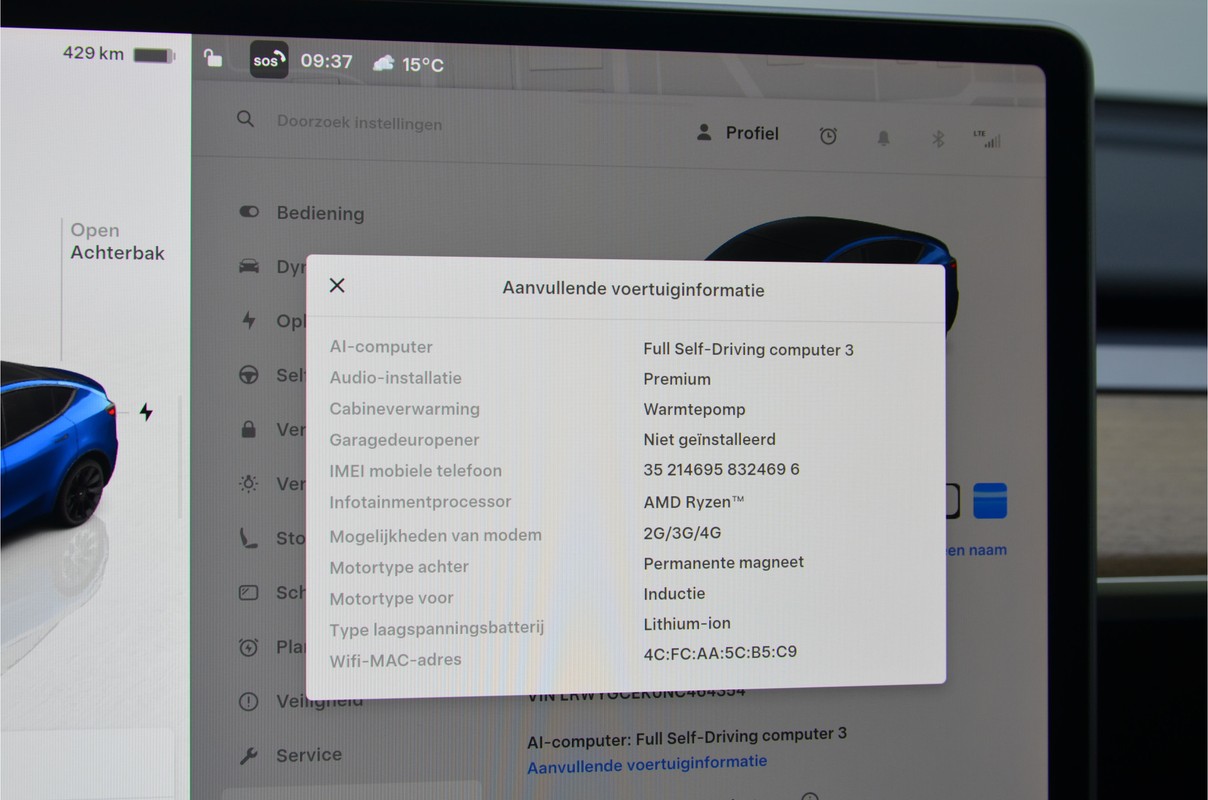Select the blue color swatch
This screenshot has height=800, width=1208.
coord(990,501)
